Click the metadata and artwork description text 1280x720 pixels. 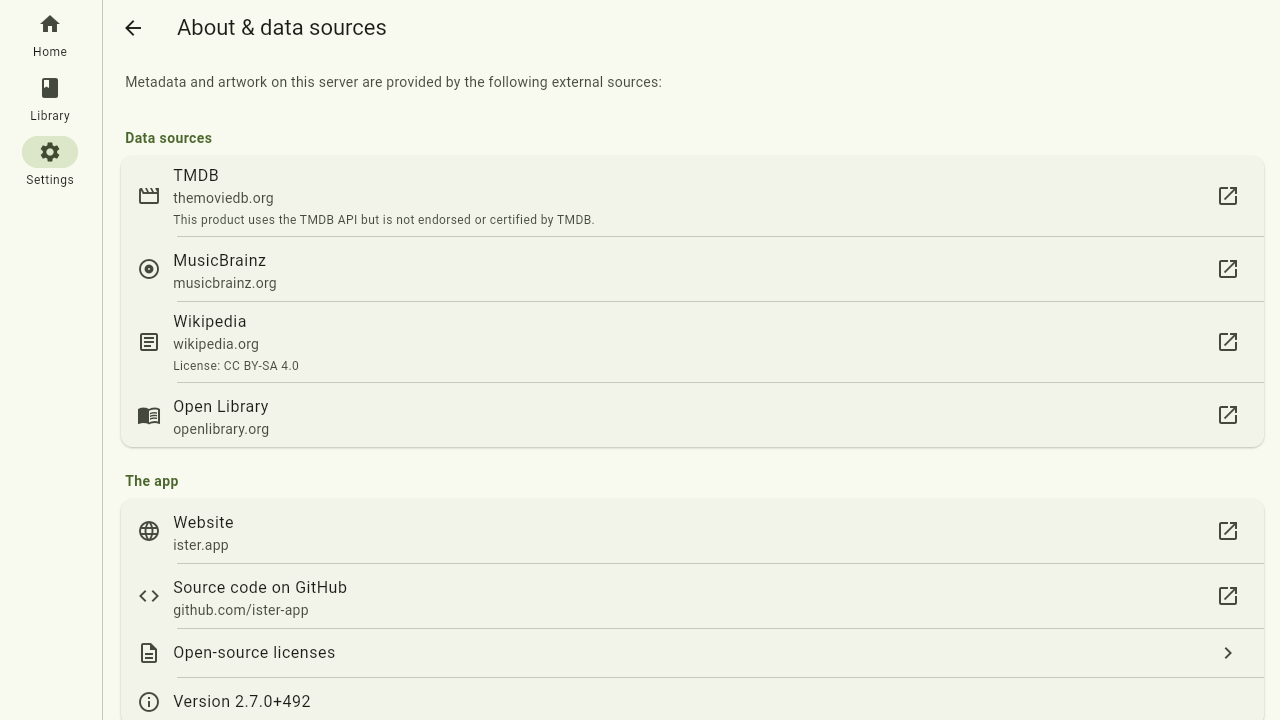[393, 82]
